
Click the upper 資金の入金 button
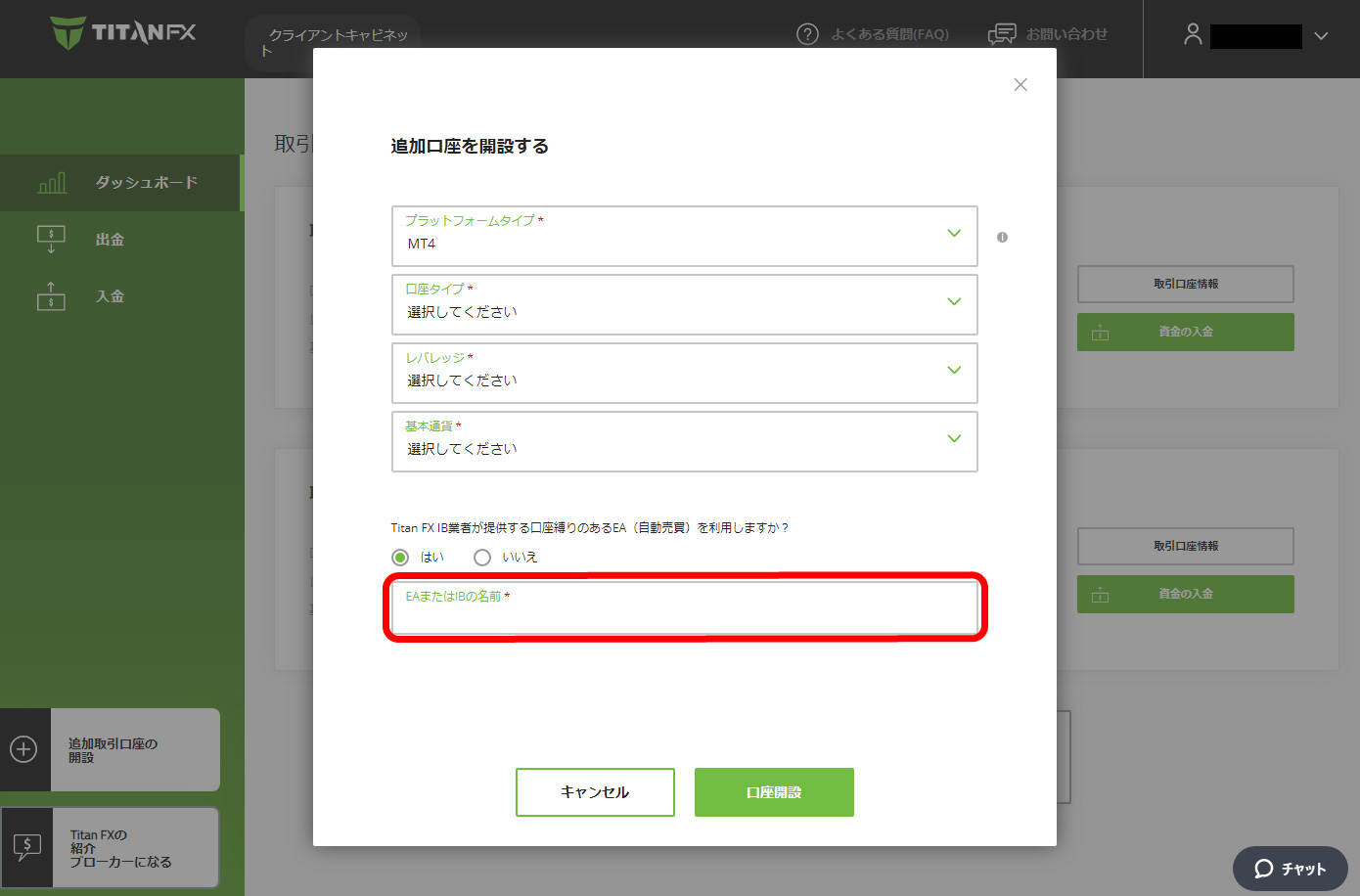[1186, 332]
